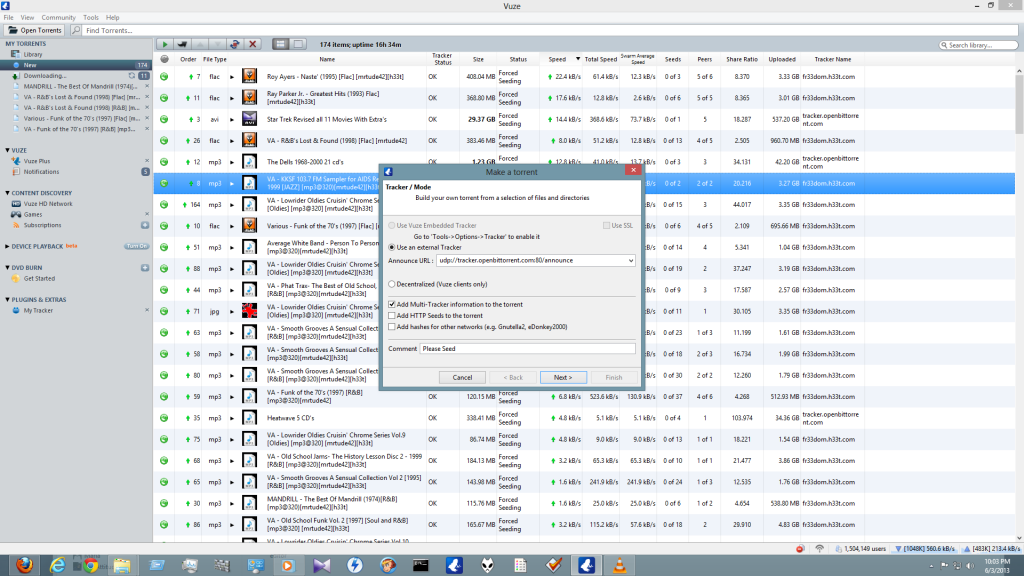This screenshot has height=576, width=1024.
Task: Click the Finish button in the dialog
Action: pos(614,377)
